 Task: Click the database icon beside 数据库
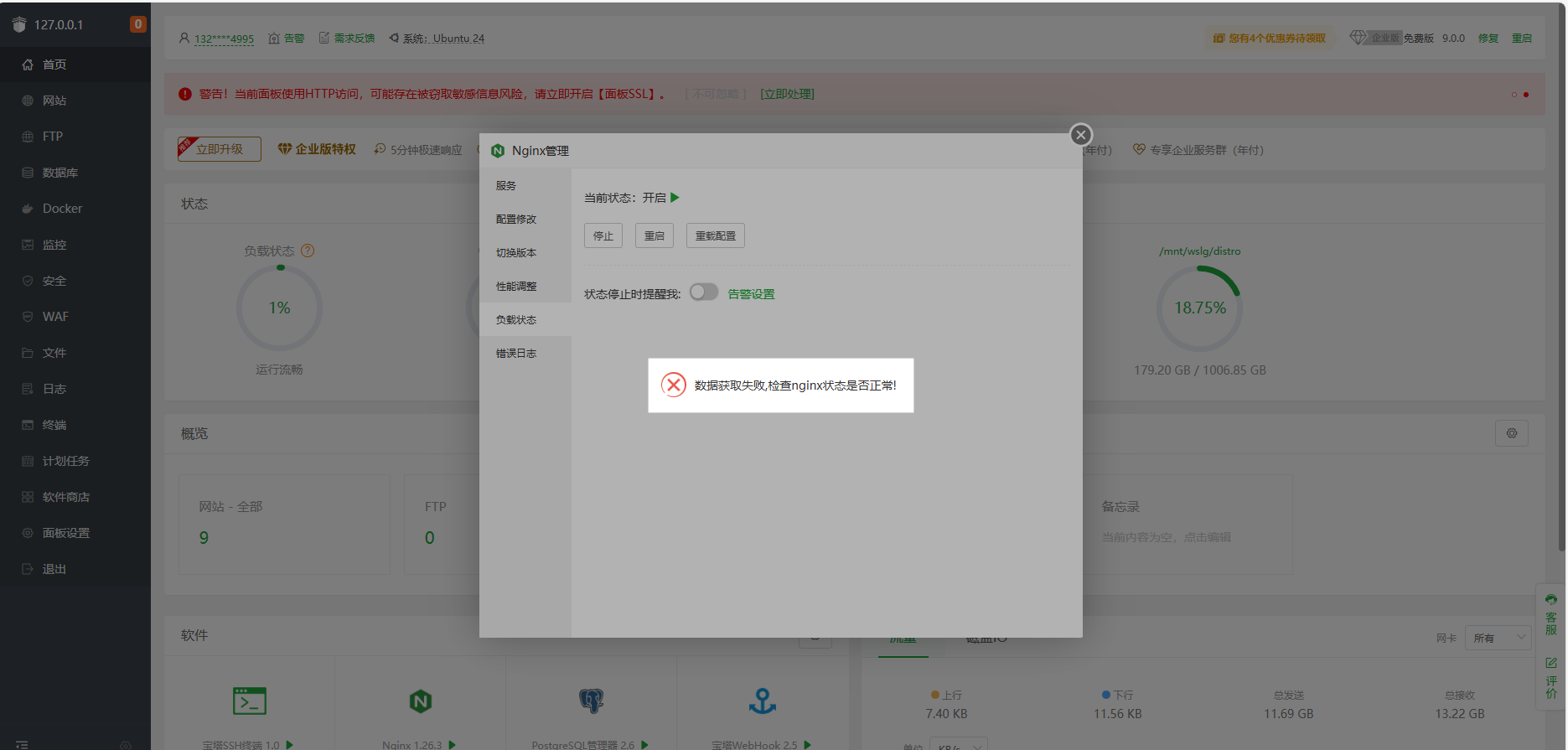click(28, 173)
